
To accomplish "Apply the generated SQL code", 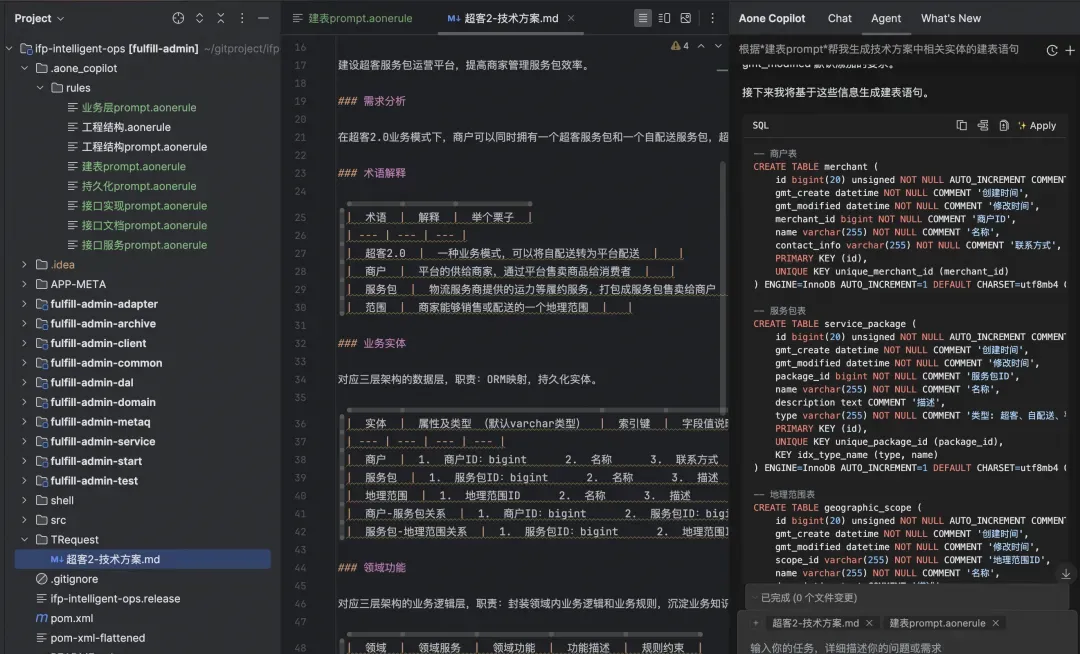I will [1037, 125].
